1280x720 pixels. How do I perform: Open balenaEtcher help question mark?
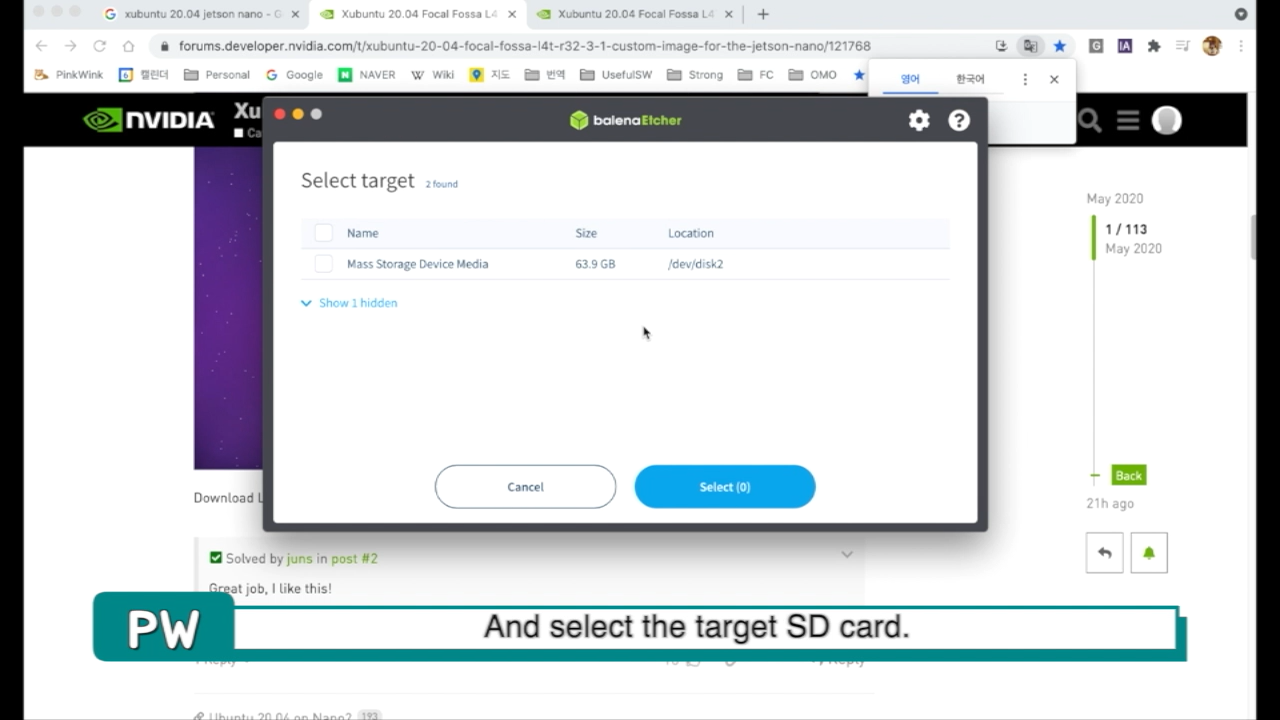pos(959,120)
